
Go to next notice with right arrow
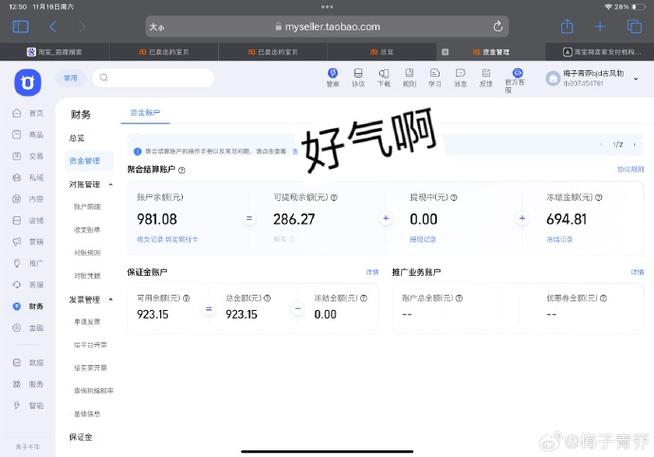pos(634,144)
